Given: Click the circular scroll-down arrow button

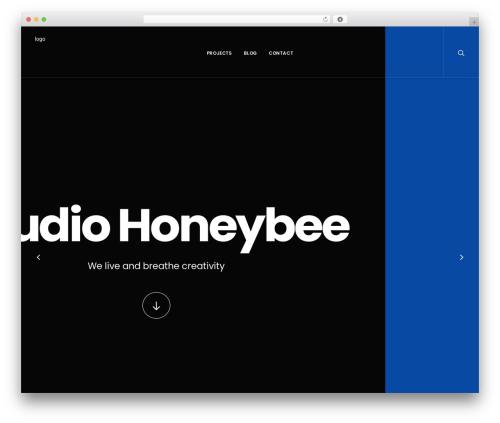Looking at the screenshot, I should point(156,305).
